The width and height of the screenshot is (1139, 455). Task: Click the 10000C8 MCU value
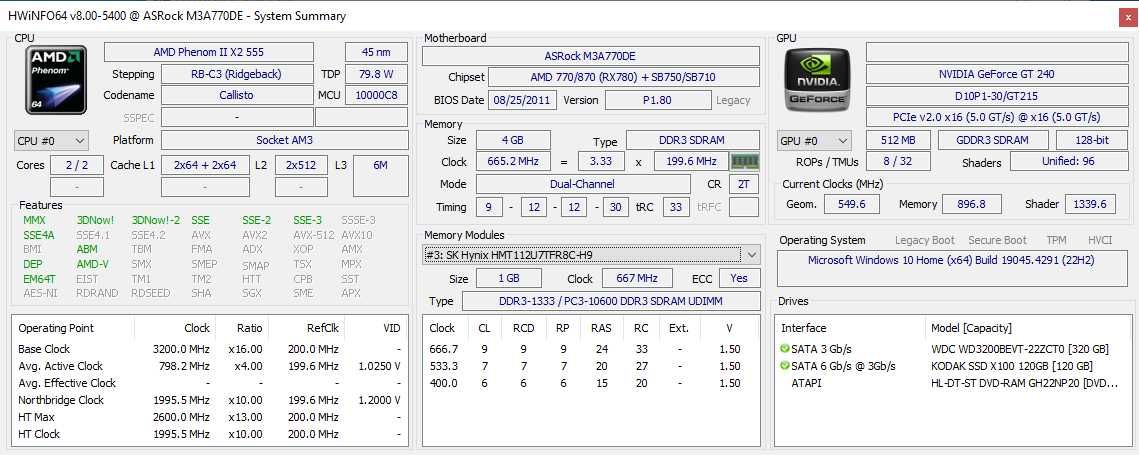pos(376,95)
